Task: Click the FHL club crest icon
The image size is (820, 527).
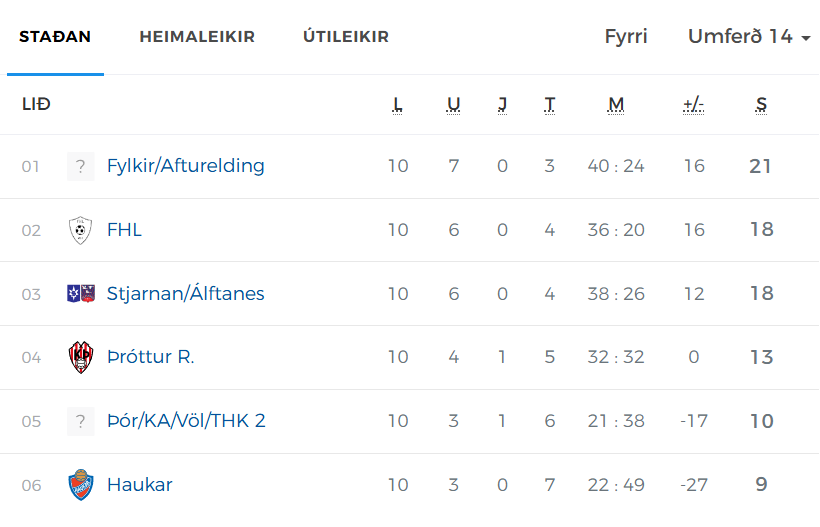Action: coord(81,230)
